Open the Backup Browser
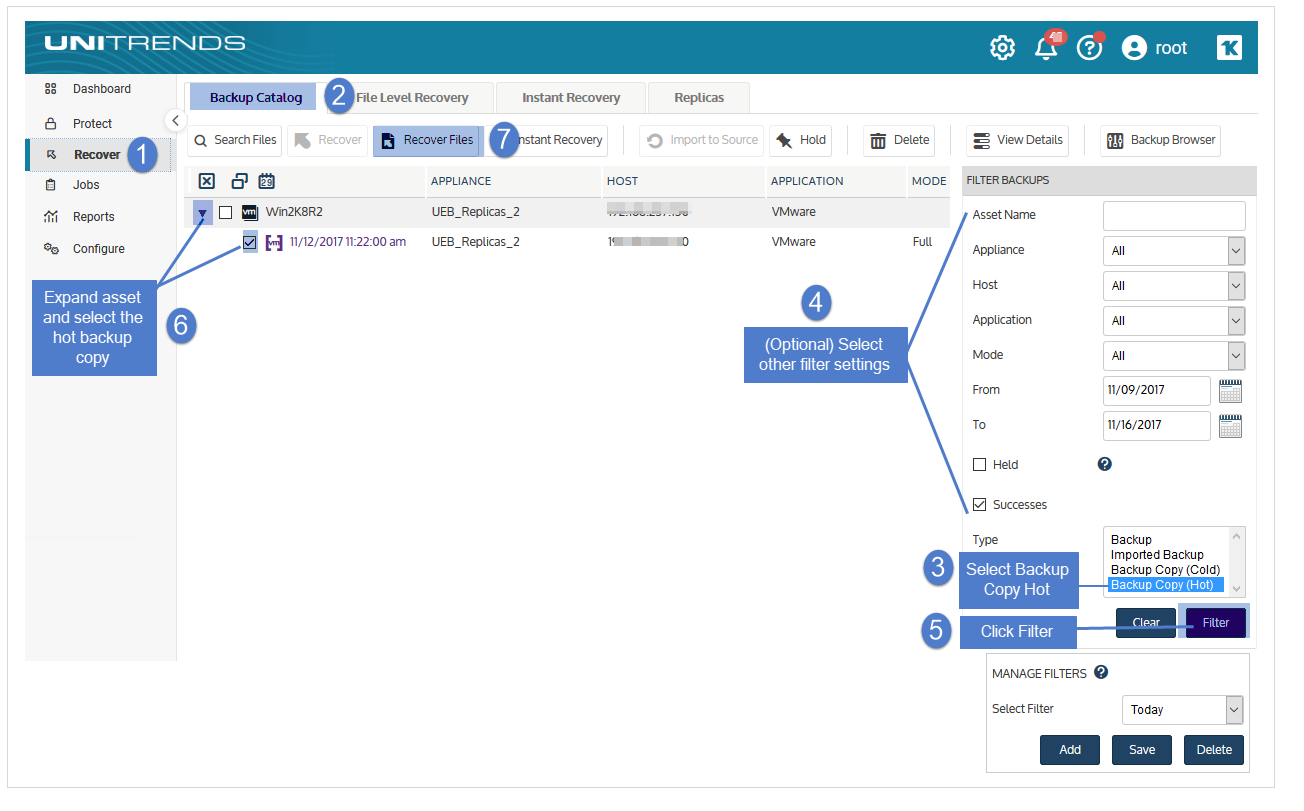The width and height of the screenshot is (1304, 811). (1161, 140)
